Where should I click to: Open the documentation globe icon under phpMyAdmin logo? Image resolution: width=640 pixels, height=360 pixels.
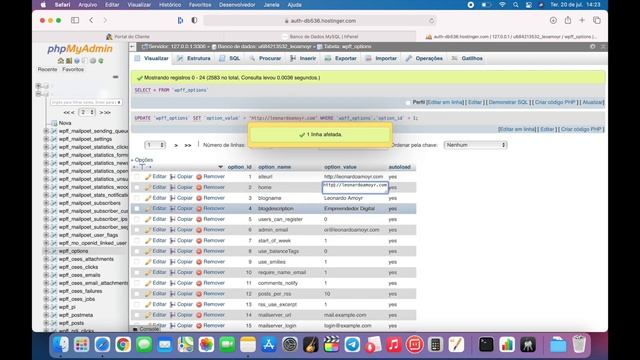pyautogui.click(x=77, y=61)
